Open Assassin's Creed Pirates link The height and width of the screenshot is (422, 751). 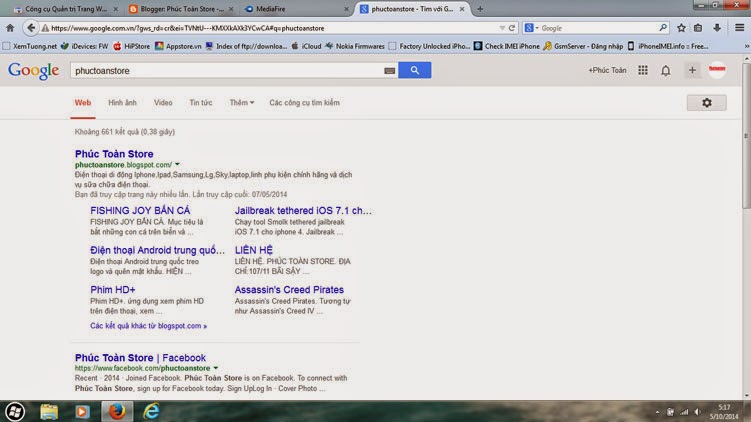(x=289, y=290)
